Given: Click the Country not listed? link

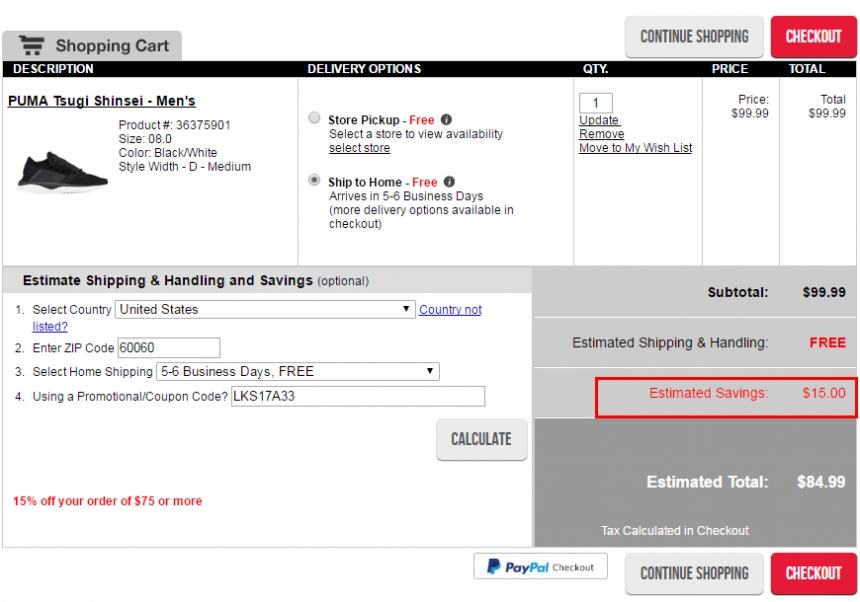Looking at the screenshot, I should coord(450,310).
